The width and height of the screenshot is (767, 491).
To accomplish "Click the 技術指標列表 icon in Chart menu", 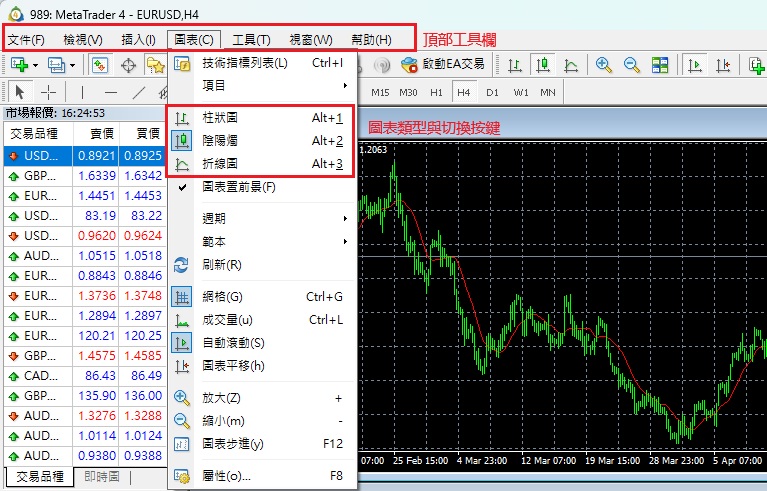I will pyautogui.click(x=182, y=64).
